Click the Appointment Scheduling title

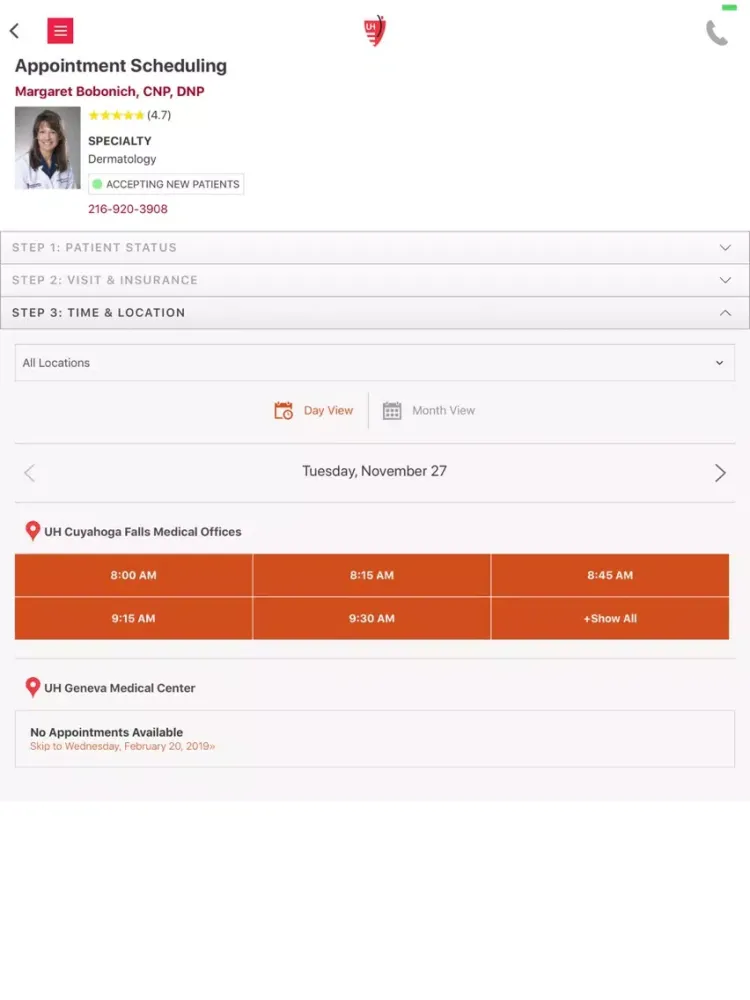(121, 66)
